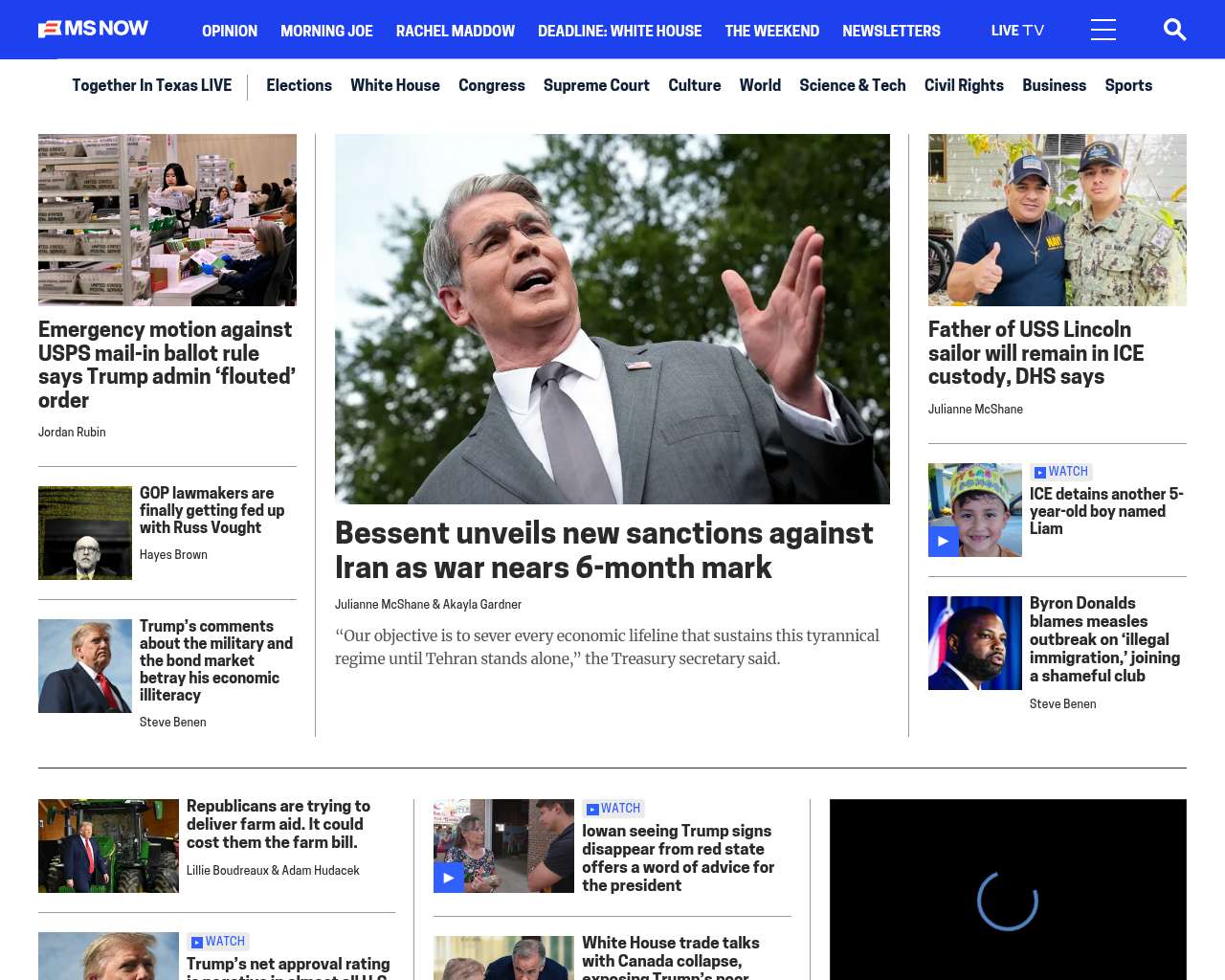
Task: Read Trump's military and bond market comments
Action: coord(216,660)
